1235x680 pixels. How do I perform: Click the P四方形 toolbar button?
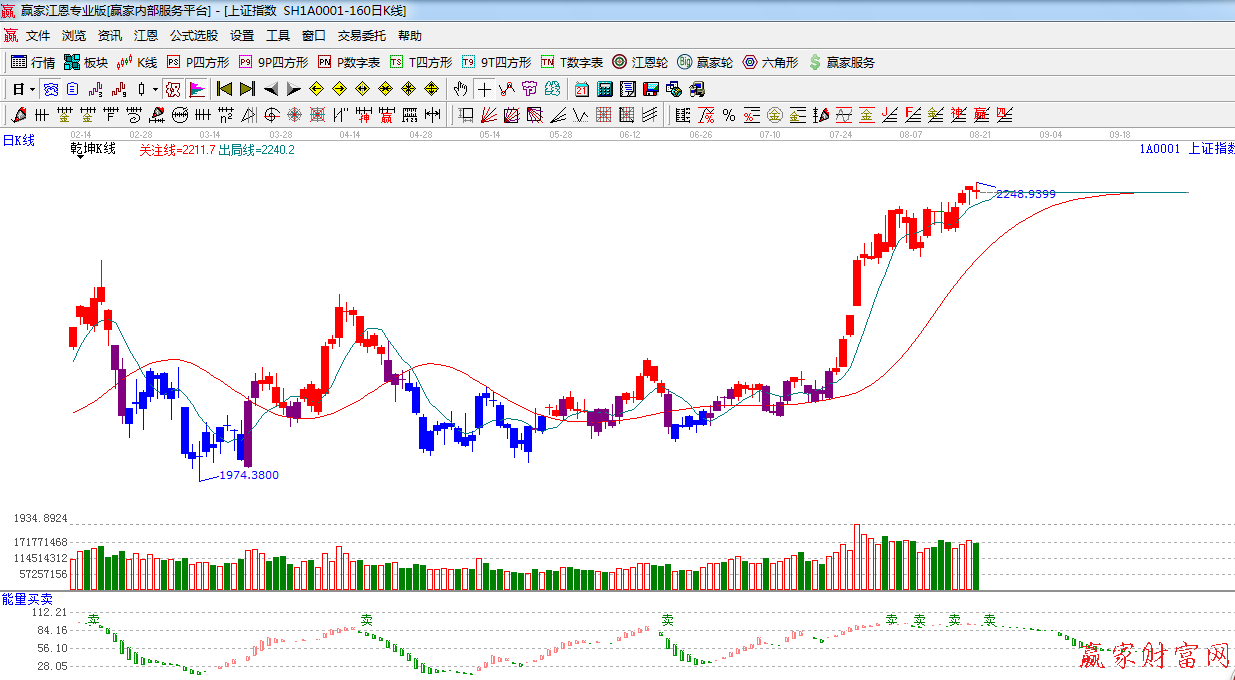(x=197, y=62)
